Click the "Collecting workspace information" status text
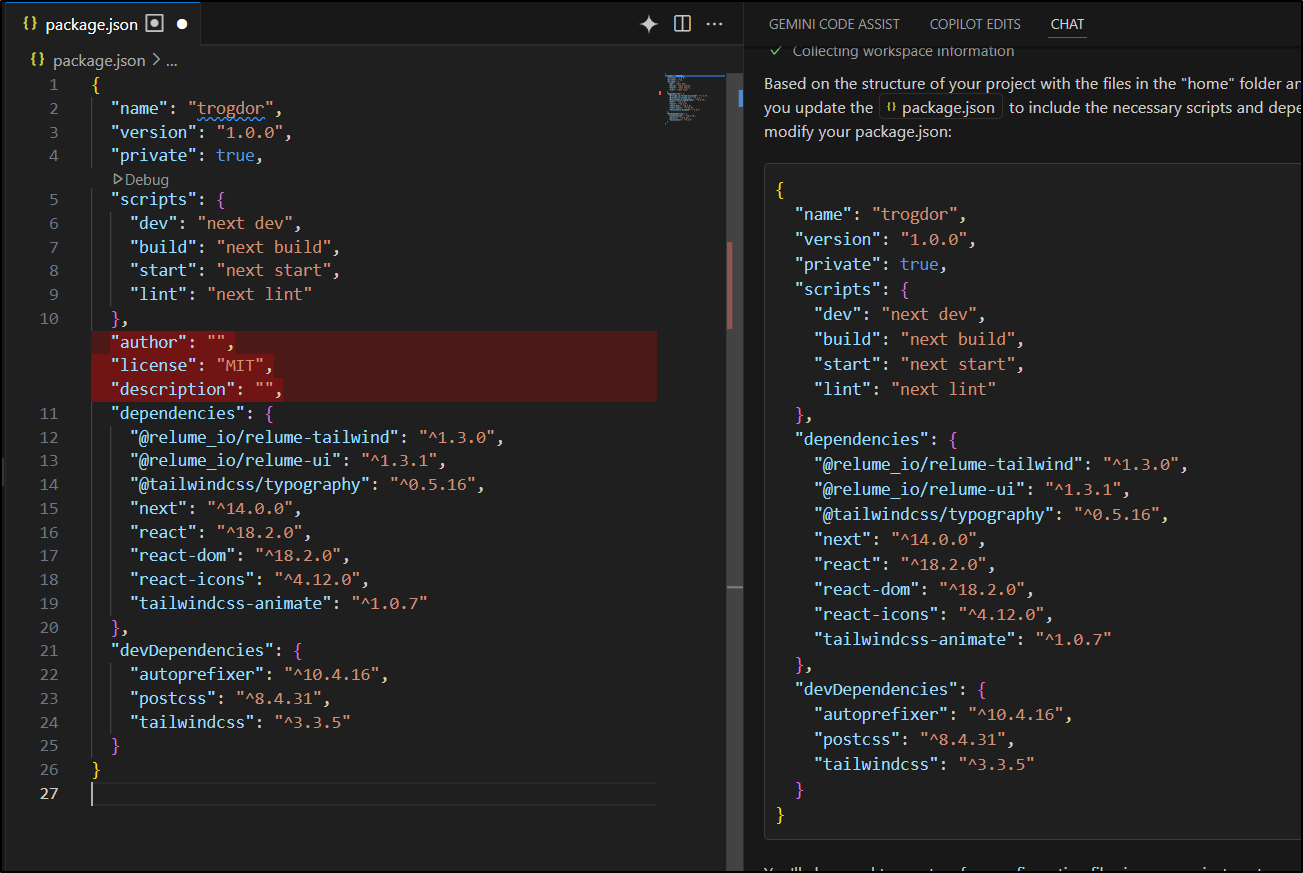This screenshot has height=873, width=1303. pos(903,51)
